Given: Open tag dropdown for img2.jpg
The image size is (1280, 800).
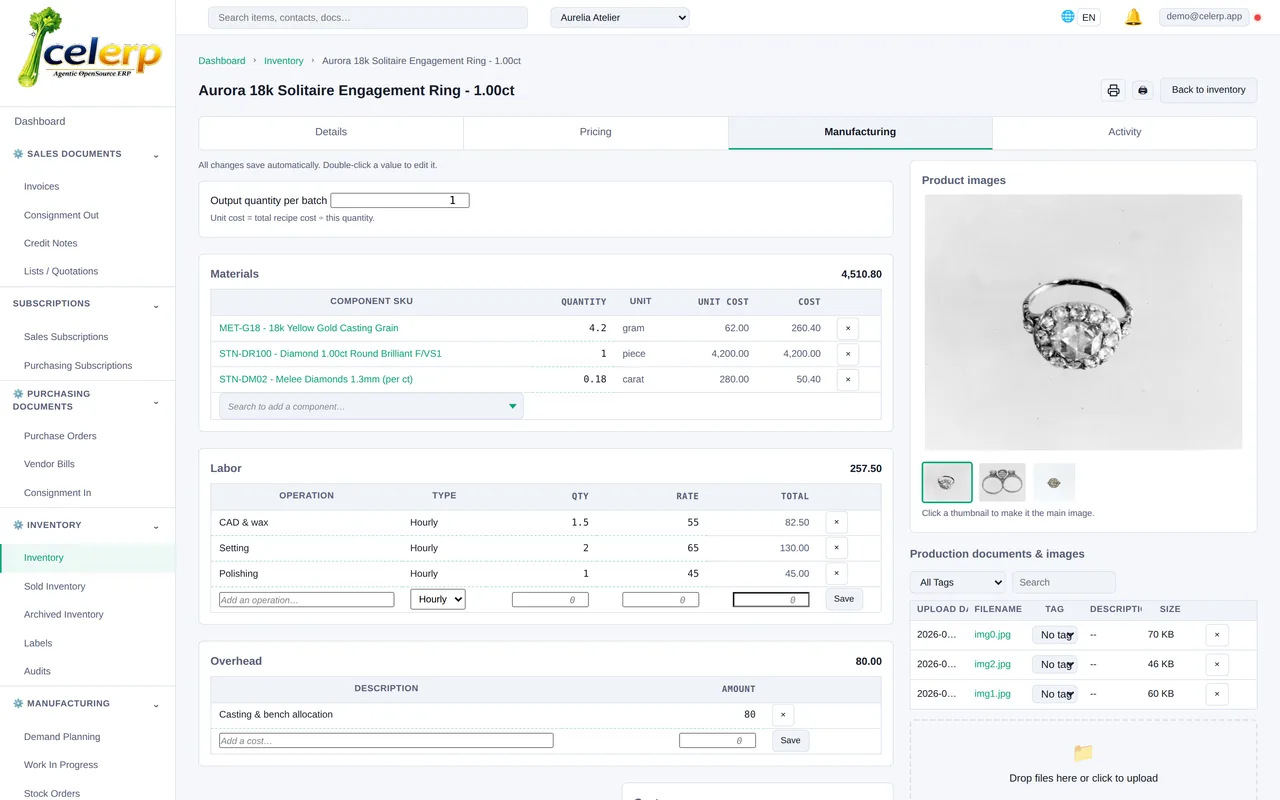Looking at the screenshot, I should pos(1055,664).
